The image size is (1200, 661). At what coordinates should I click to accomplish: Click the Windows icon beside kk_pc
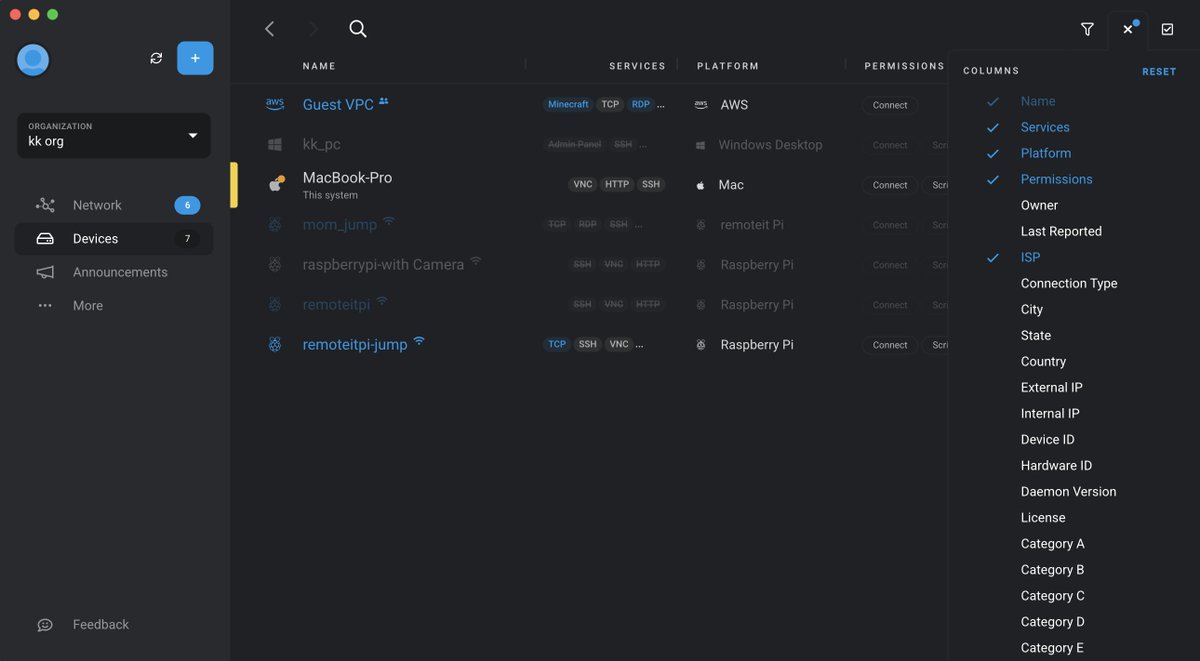(275, 145)
